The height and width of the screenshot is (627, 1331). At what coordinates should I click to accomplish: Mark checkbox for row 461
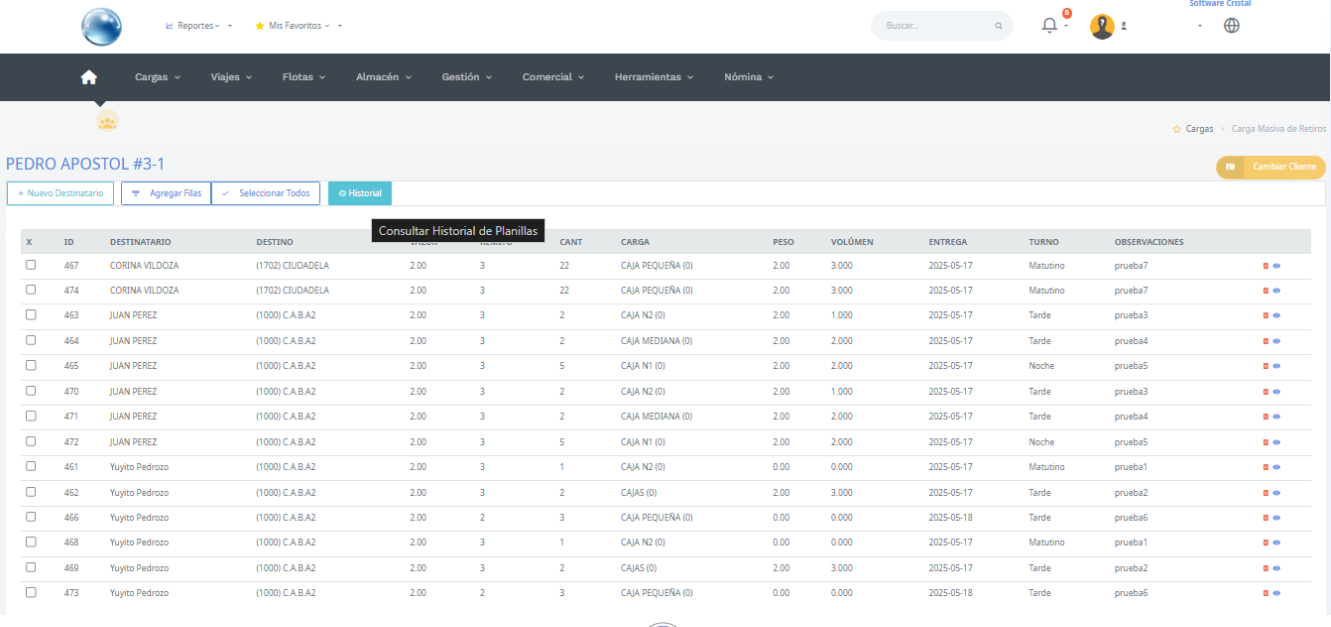pos(31,466)
